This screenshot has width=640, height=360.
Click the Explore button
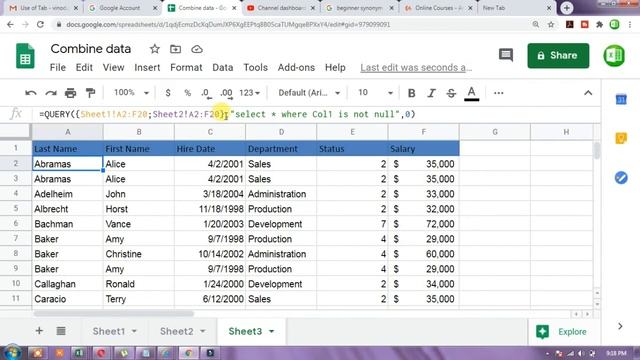(x=561, y=332)
